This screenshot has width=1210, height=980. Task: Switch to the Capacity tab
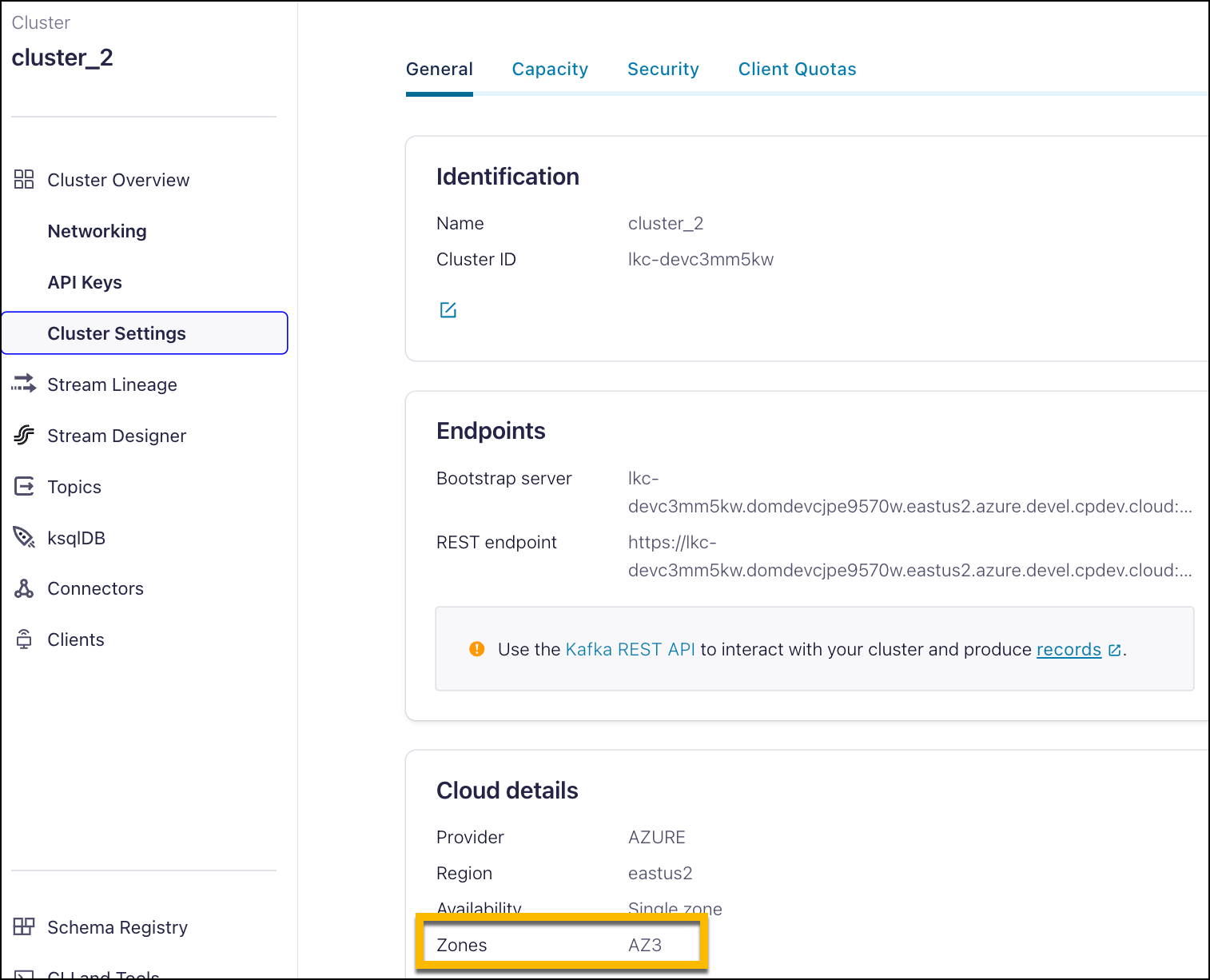click(x=550, y=69)
